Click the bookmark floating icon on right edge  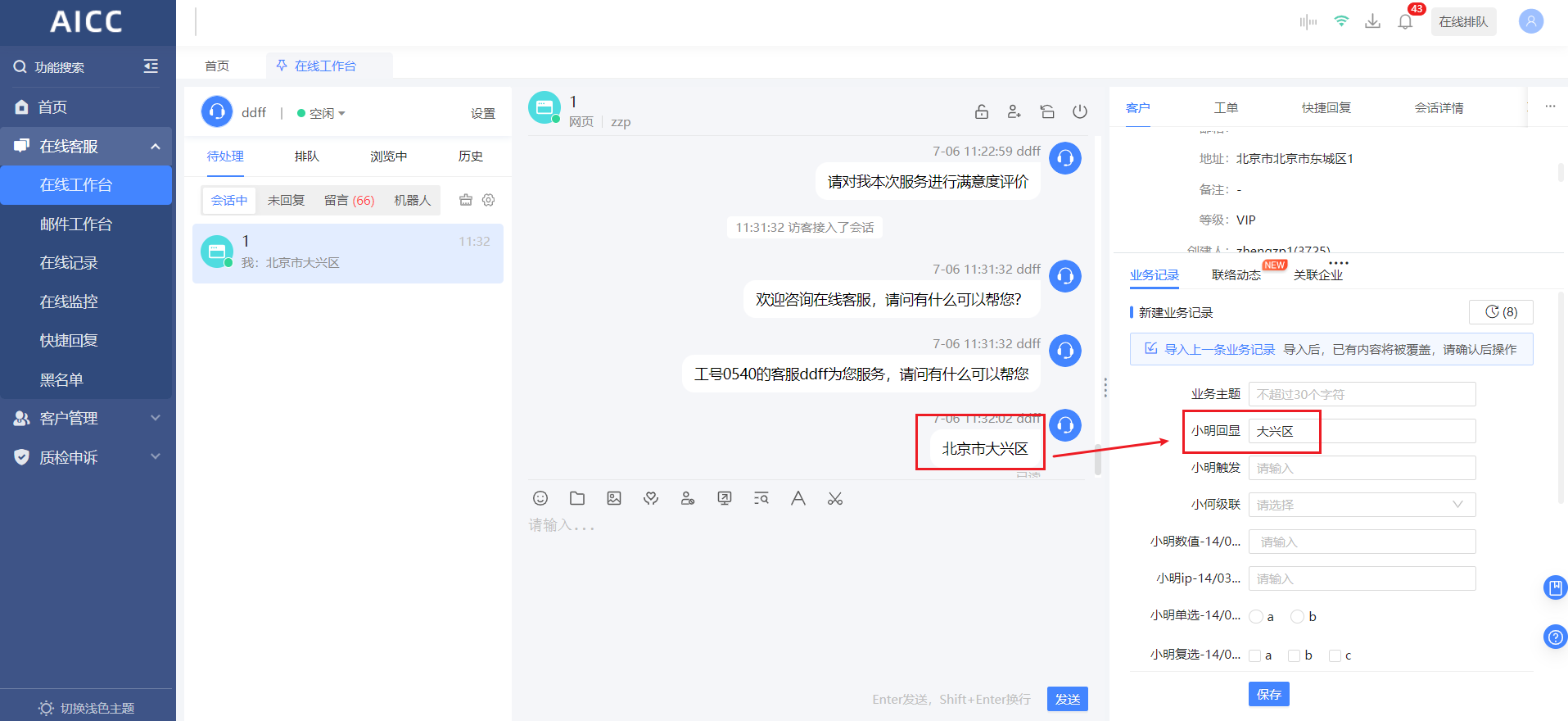(1555, 587)
